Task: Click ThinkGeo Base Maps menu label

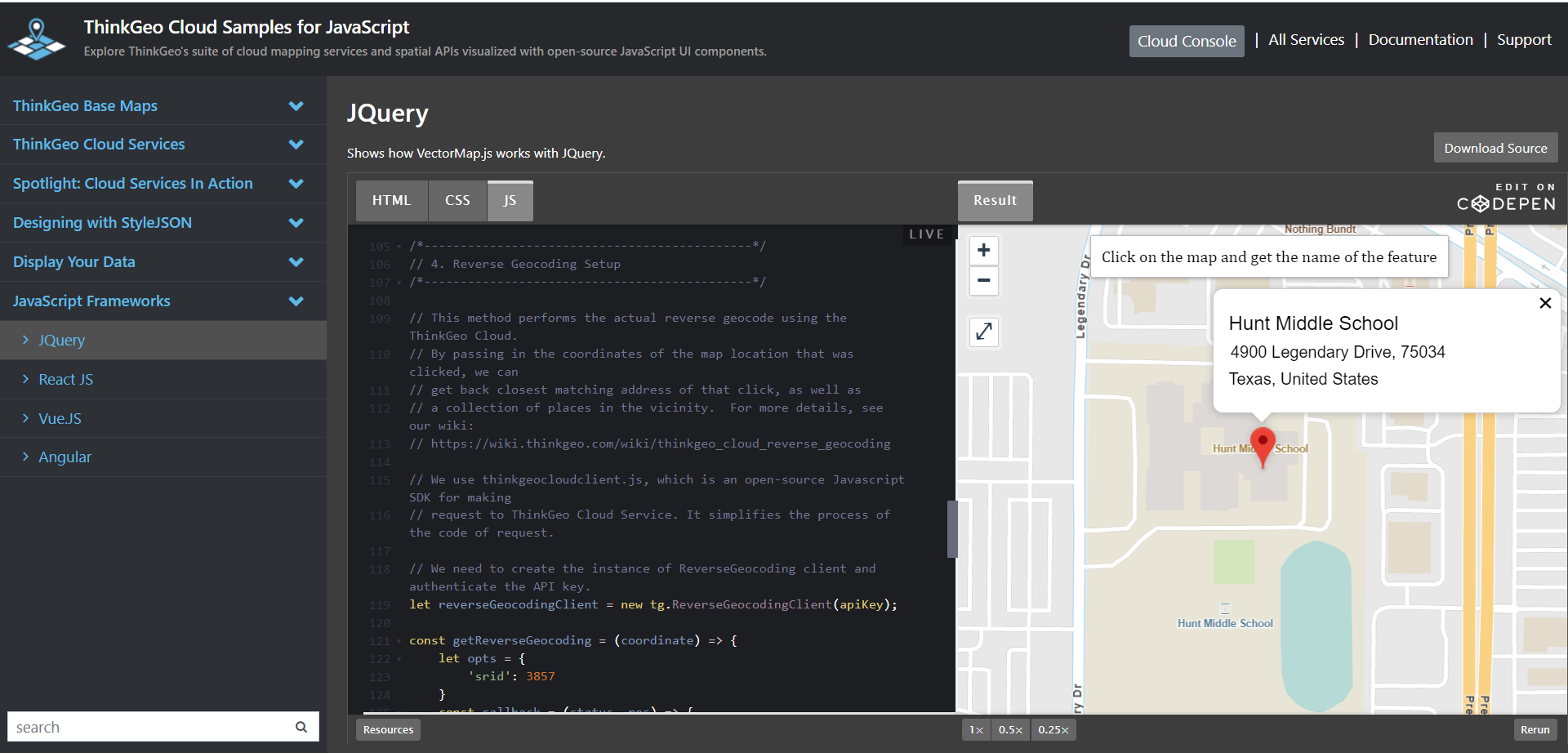Action: [85, 106]
